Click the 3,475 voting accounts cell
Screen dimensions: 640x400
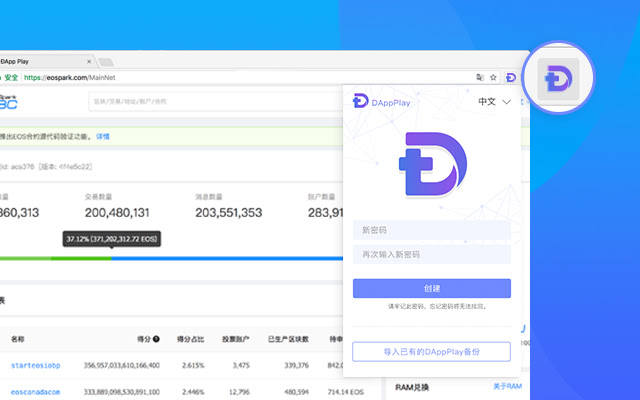click(241, 365)
